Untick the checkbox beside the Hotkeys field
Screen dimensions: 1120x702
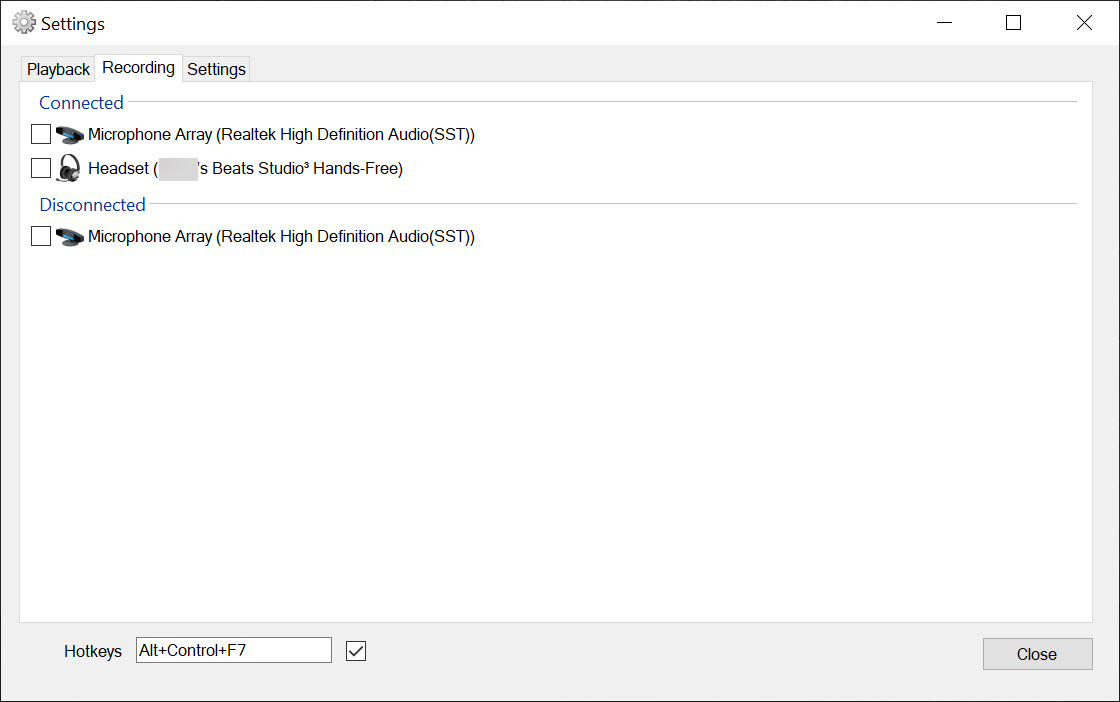(x=356, y=651)
